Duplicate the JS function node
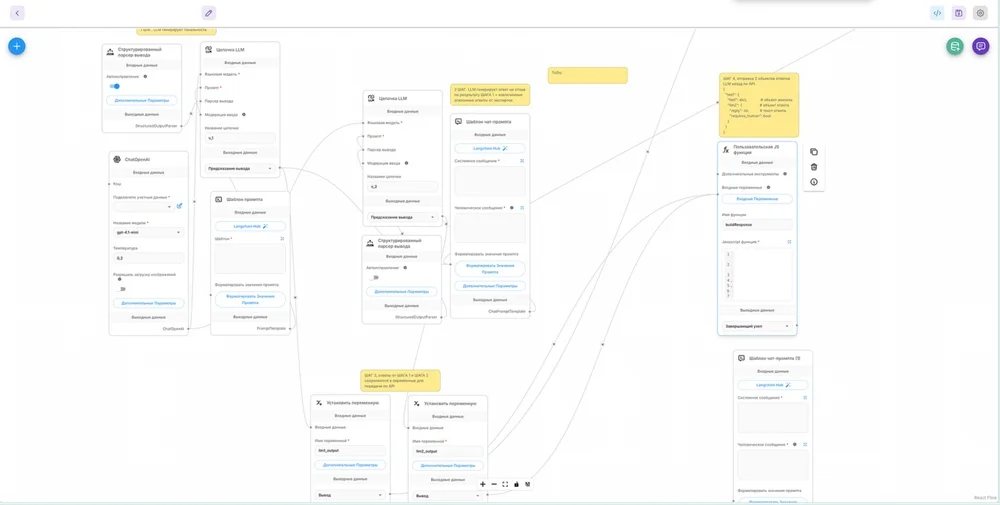Viewport: 1000px width, 505px height. pyautogui.click(x=814, y=152)
